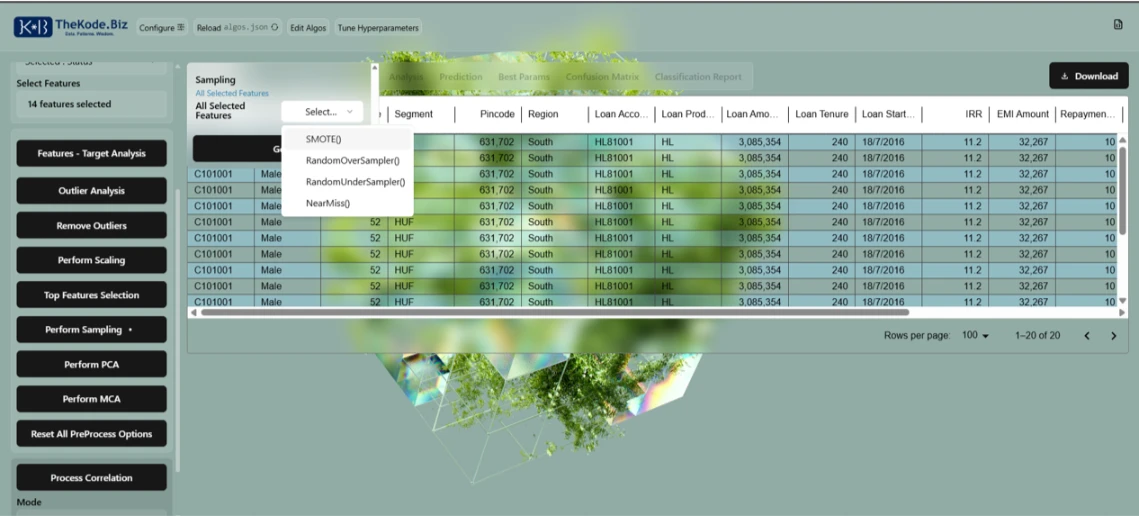Click the document icon in top-right corner
The height and width of the screenshot is (516, 1139).
1118,25
